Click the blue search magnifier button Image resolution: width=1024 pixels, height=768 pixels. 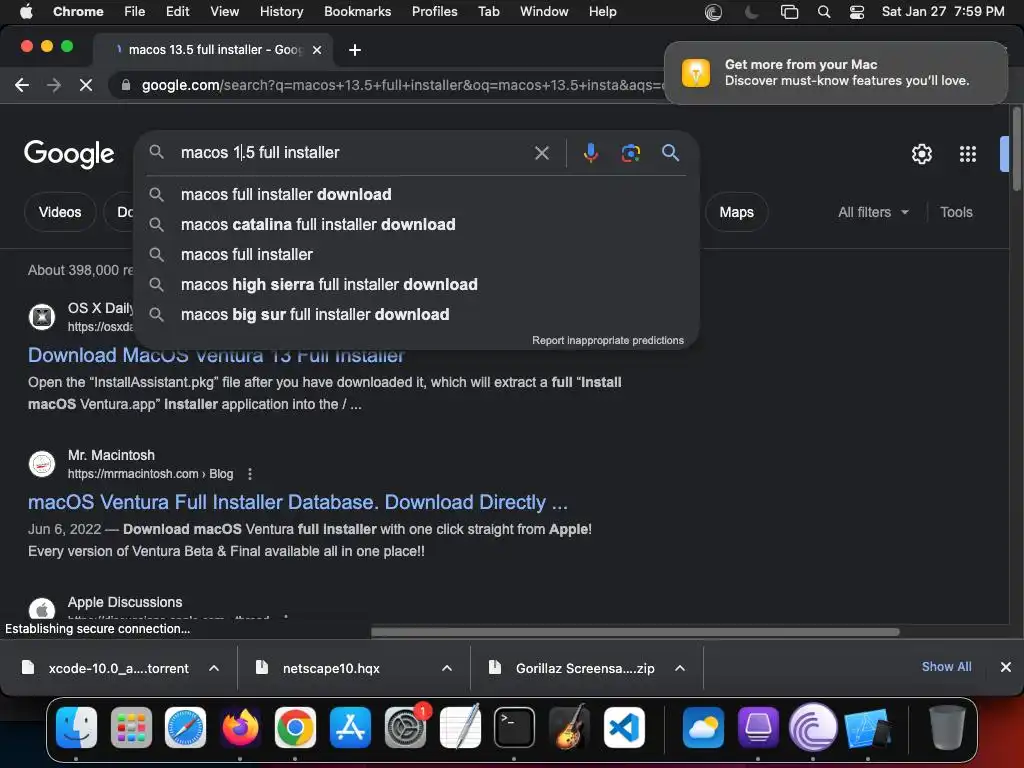click(x=670, y=153)
